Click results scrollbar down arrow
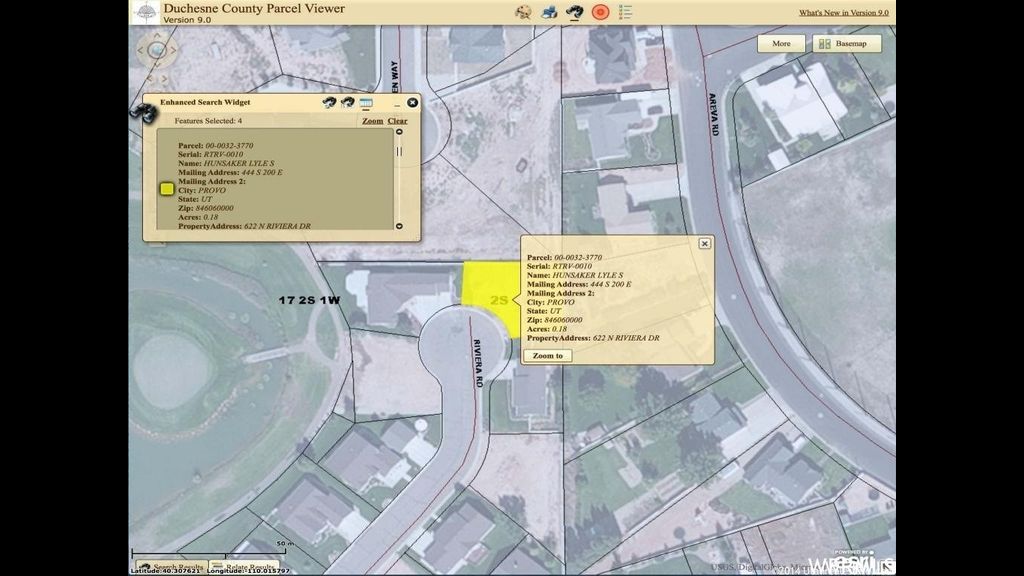 tap(399, 226)
